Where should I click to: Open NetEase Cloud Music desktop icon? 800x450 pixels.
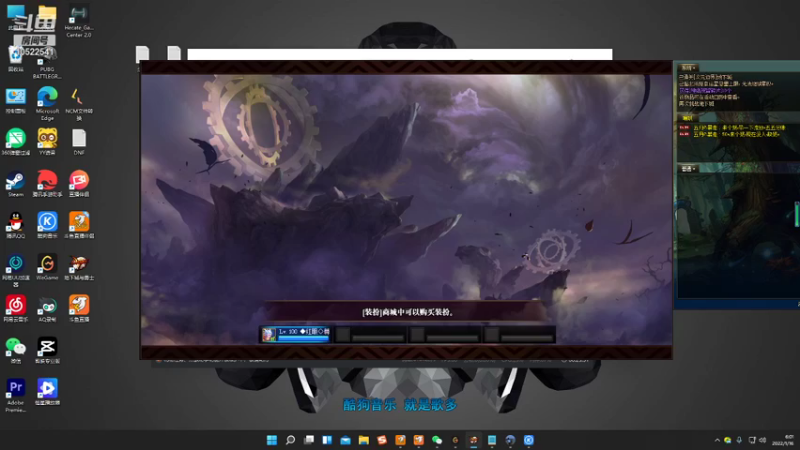pos(16,309)
